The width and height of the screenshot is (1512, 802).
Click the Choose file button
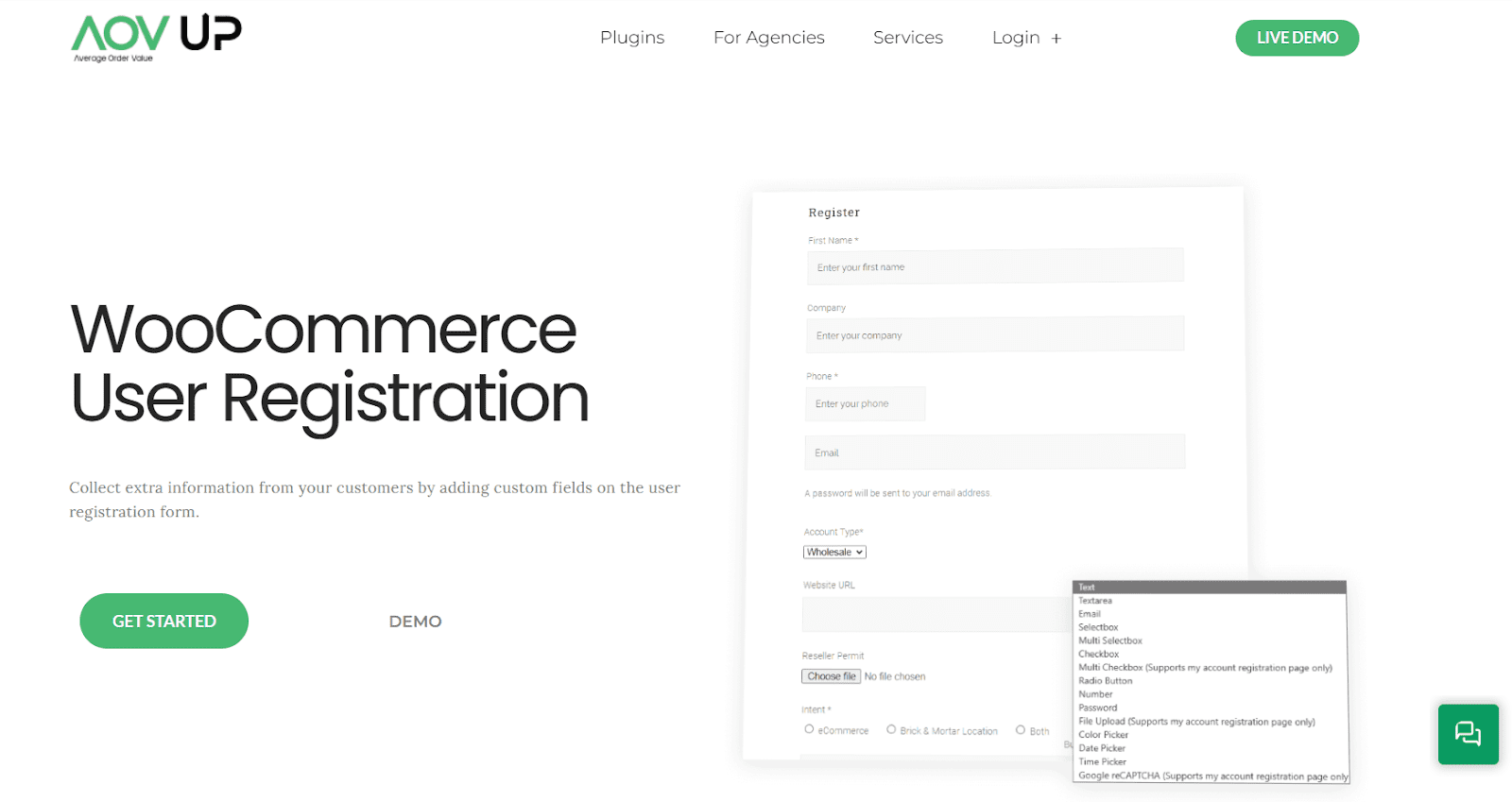tap(831, 676)
